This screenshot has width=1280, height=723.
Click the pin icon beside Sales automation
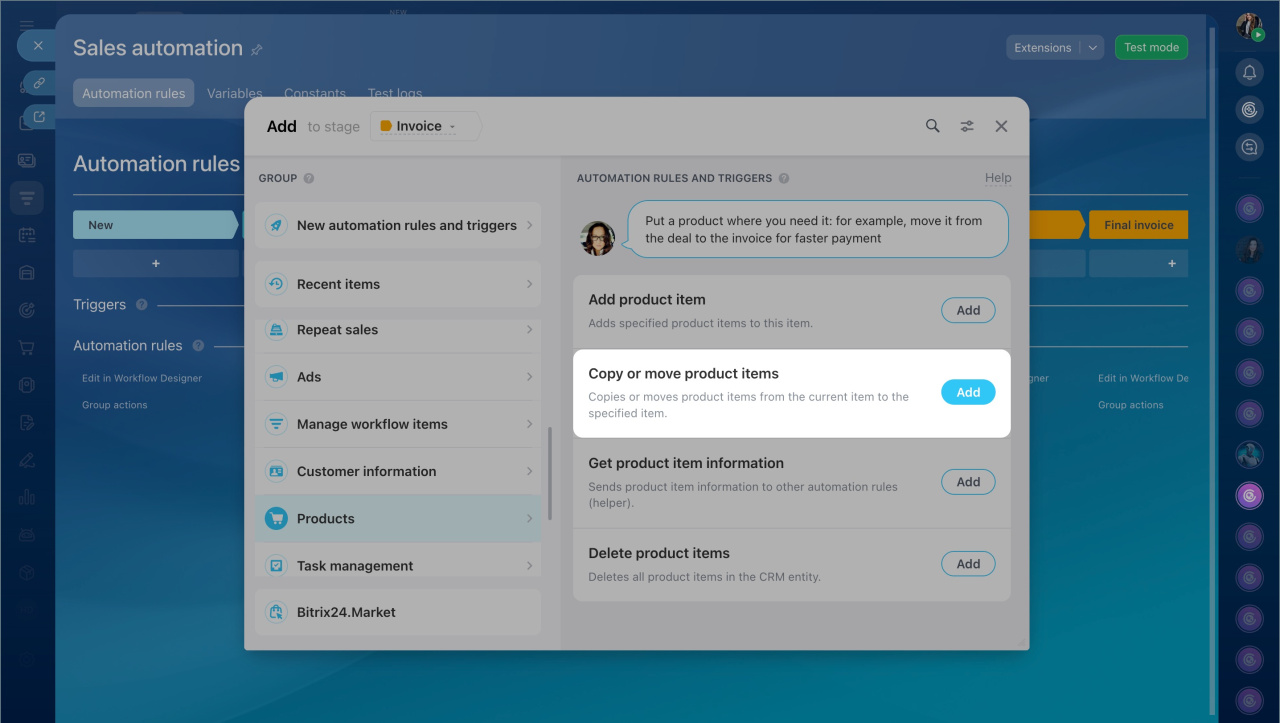click(x=257, y=50)
